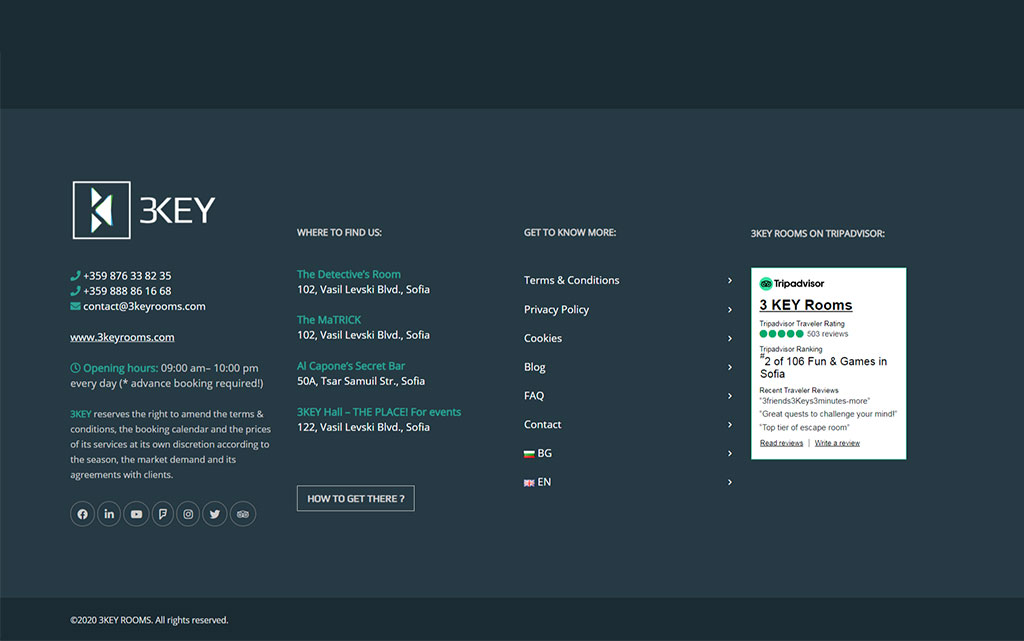Select the LinkedIn icon
The image size is (1024, 641).
click(109, 513)
